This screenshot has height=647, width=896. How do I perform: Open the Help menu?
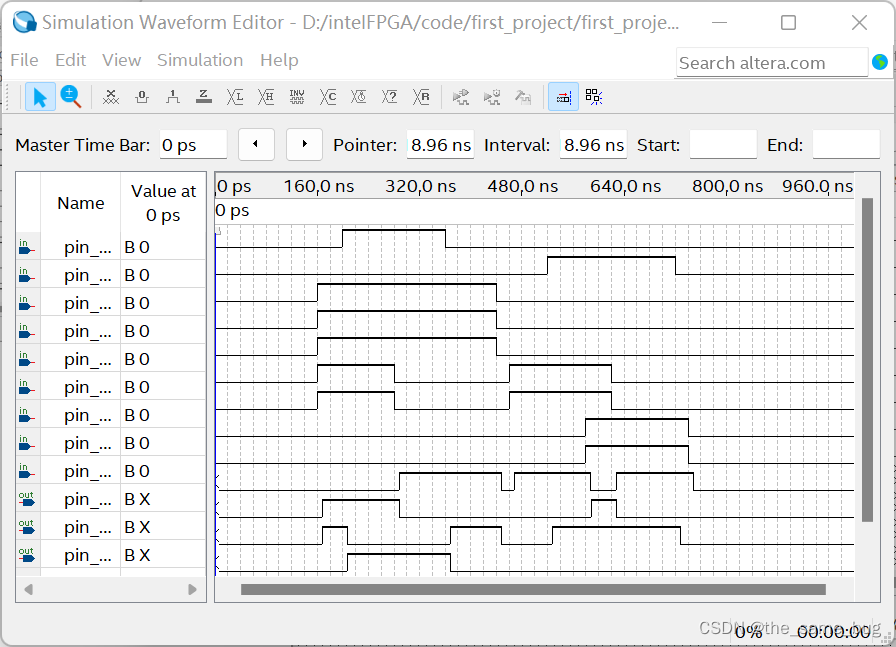[x=279, y=60]
